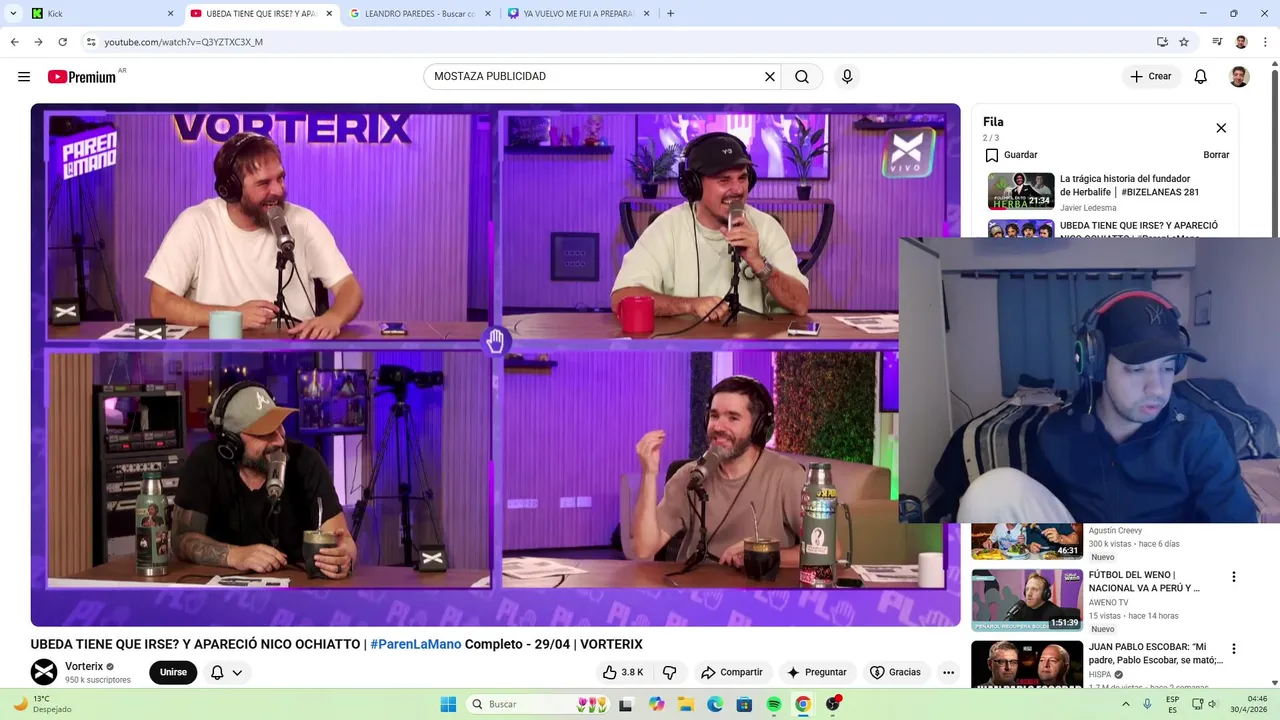Open options for JUAN PABLO ESCOBAR video
The image size is (1280, 720).
pos(1233,649)
